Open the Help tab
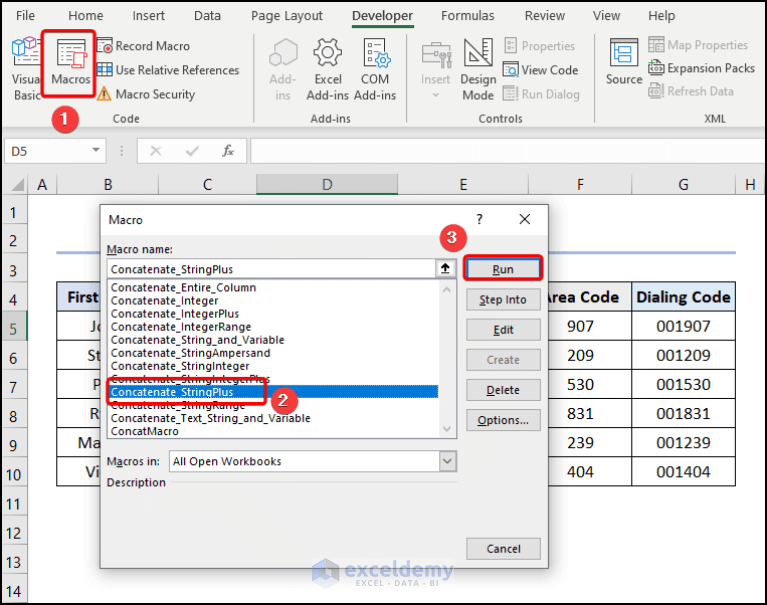 click(661, 16)
